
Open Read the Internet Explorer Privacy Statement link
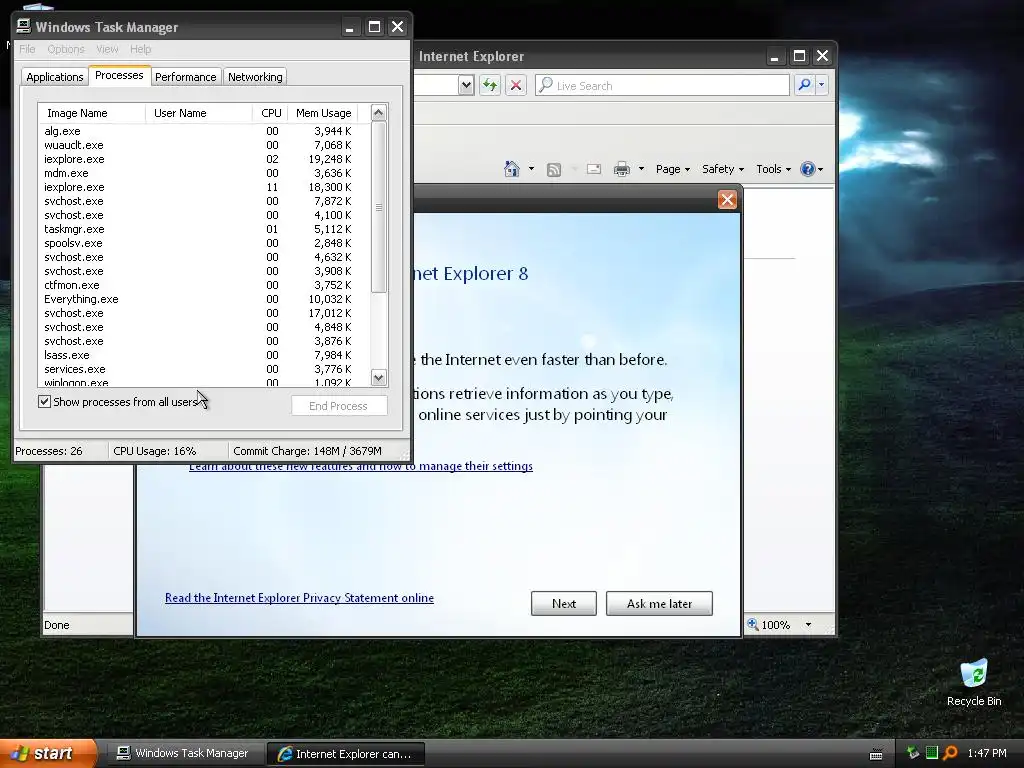[299, 598]
